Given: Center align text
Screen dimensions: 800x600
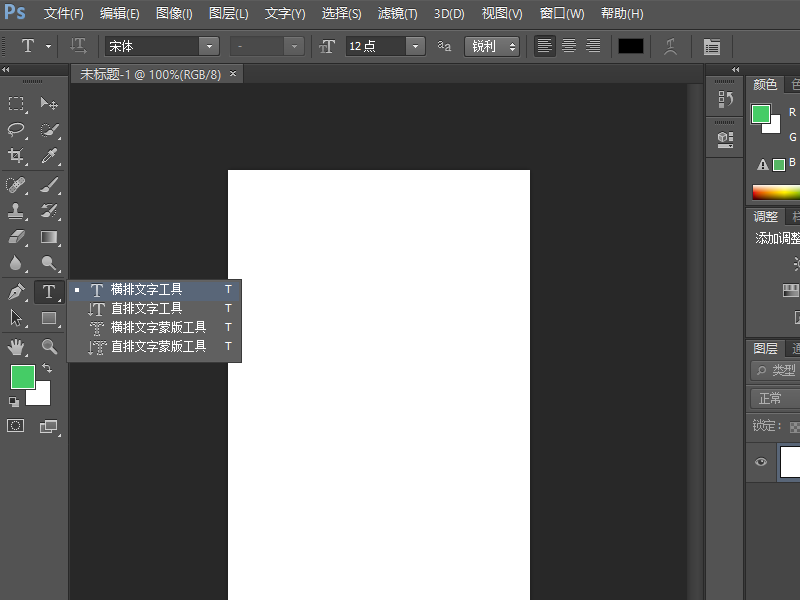Looking at the screenshot, I should coord(569,46).
